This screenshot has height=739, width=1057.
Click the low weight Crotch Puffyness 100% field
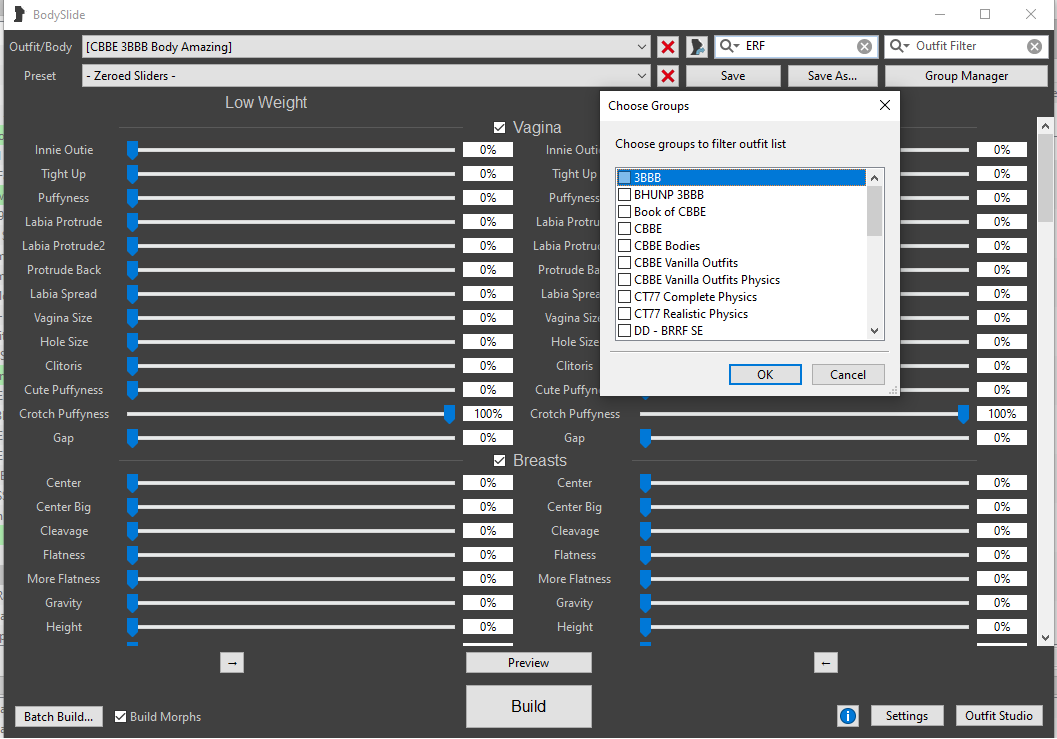[x=488, y=414]
